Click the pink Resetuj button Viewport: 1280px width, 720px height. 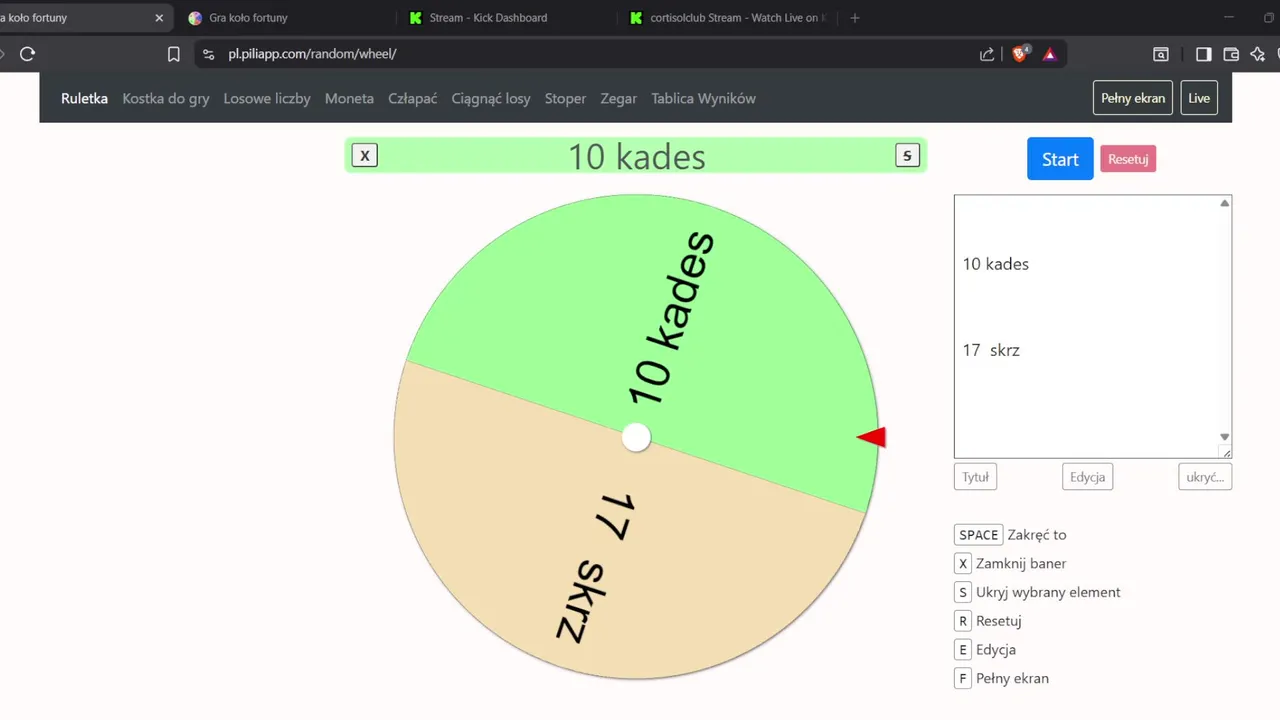[1128, 159]
